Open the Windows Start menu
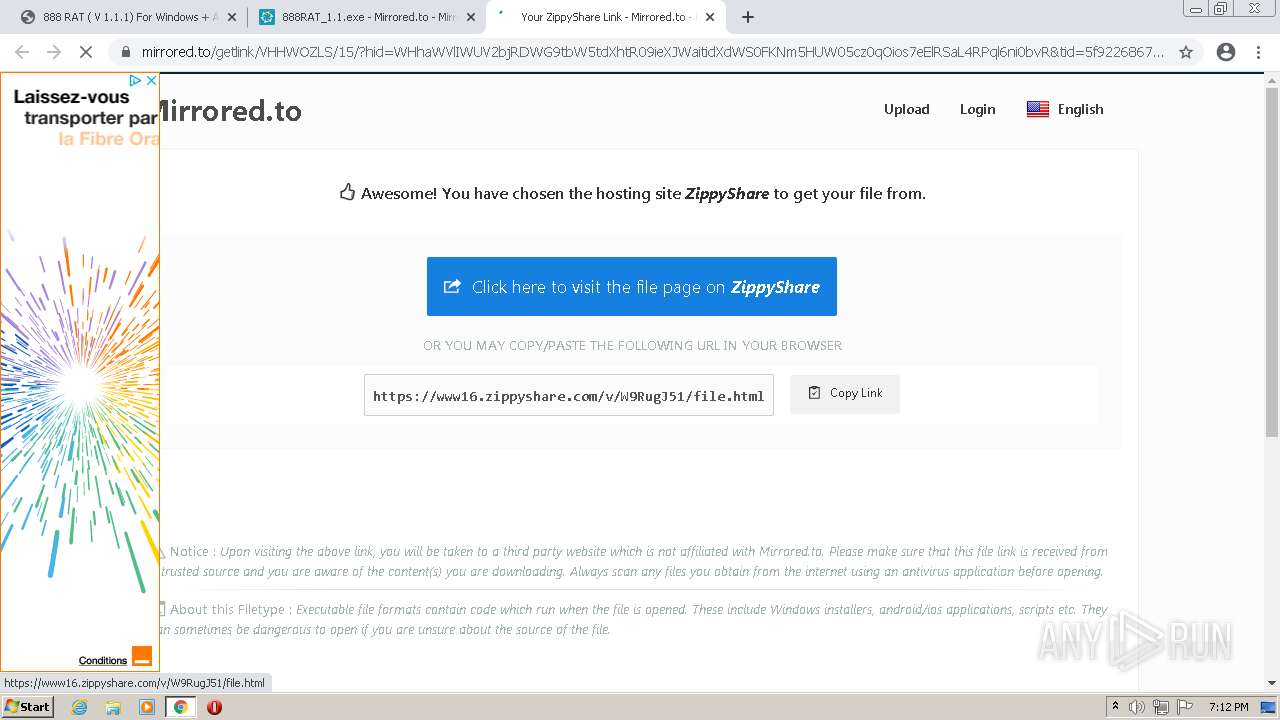This screenshot has height=720, width=1280. (x=27, y=706)
